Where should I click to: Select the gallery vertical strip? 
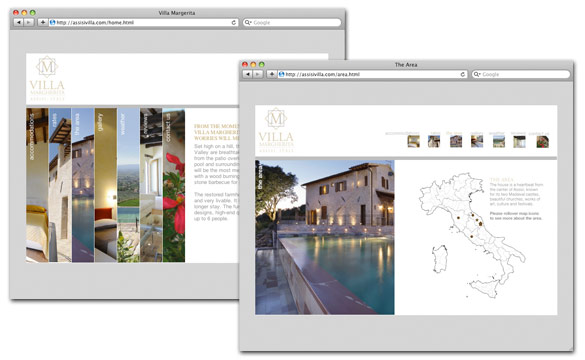coord(106,185)
